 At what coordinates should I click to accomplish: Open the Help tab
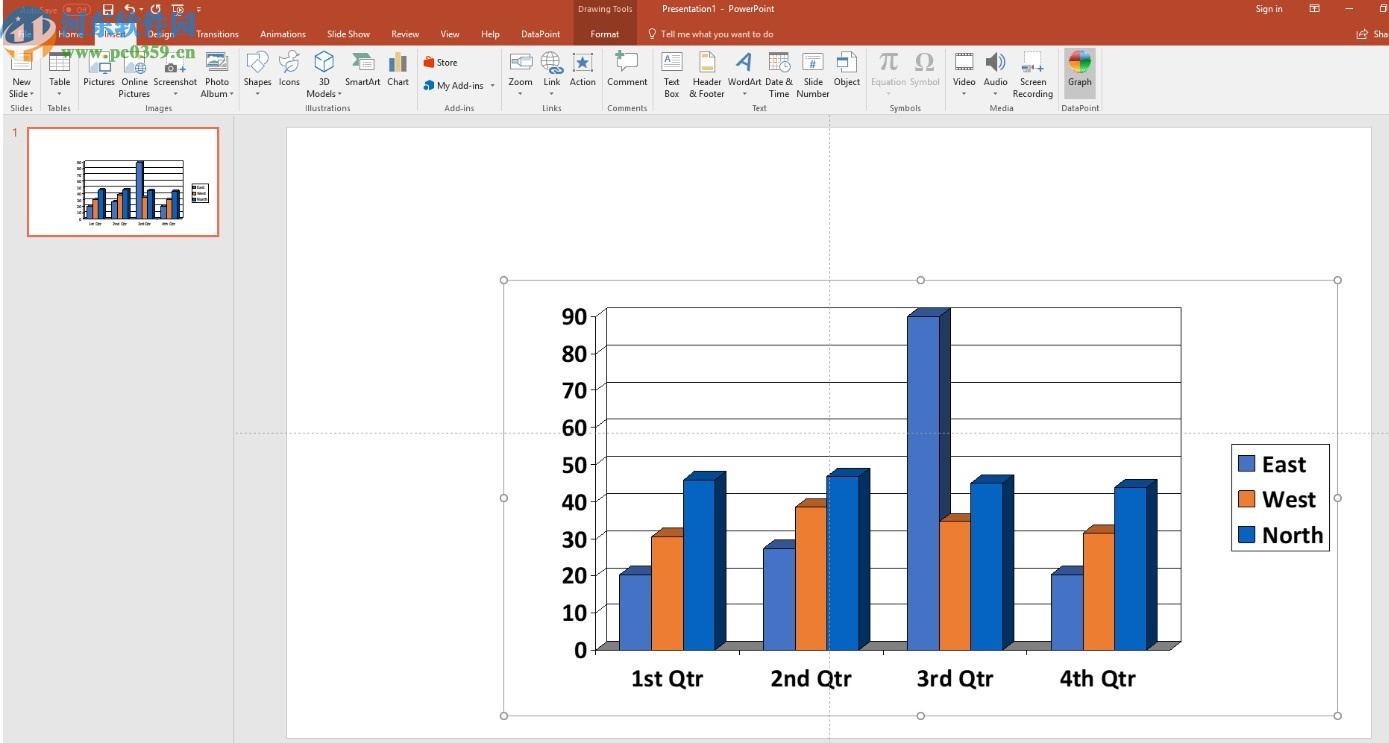[490, 34]
